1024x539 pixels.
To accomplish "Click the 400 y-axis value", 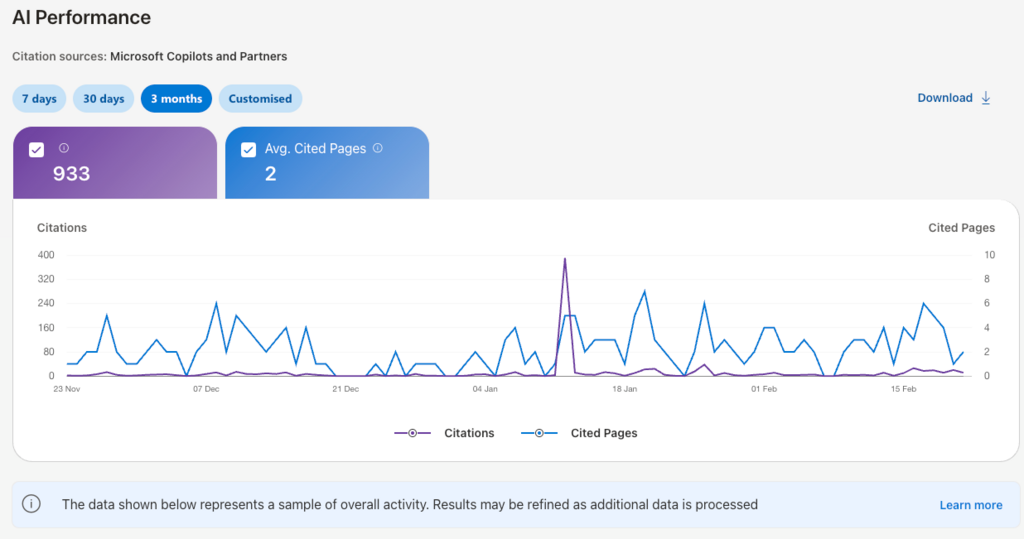I will pyautogui.click(x=46, y=255).
